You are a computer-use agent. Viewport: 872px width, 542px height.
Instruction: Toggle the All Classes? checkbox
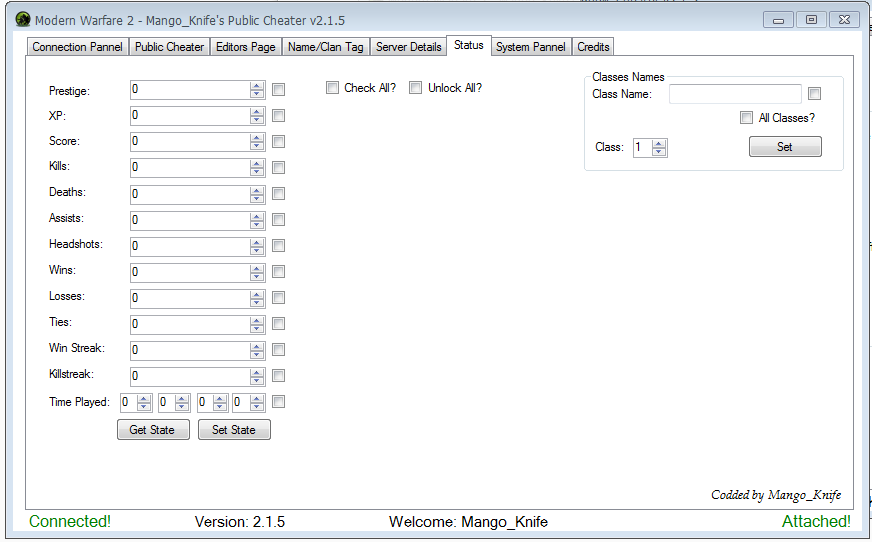click(746, 118)
